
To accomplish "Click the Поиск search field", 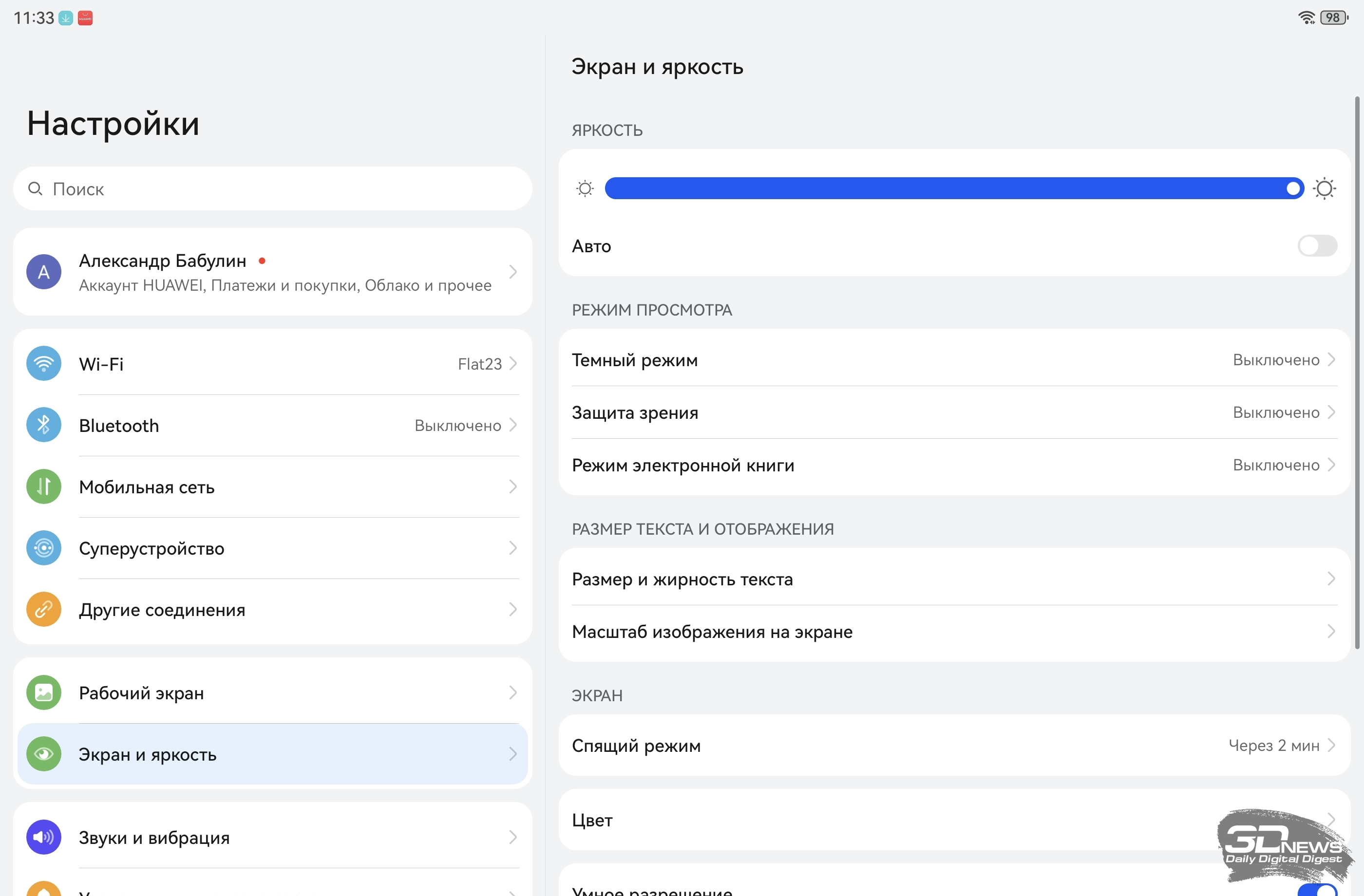I will coord(272,188).
